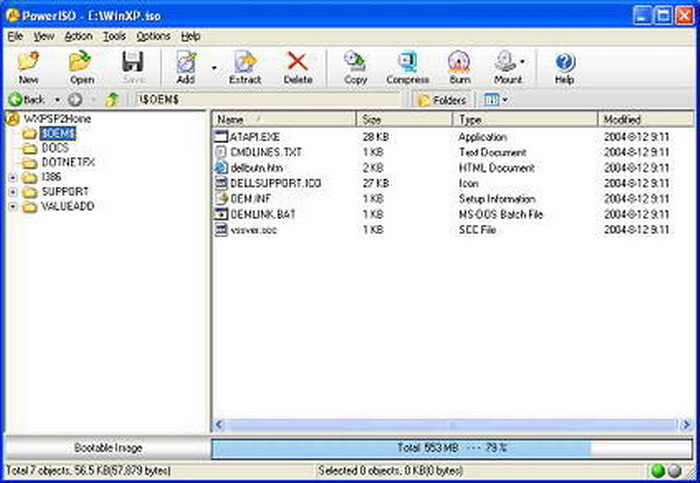The width and height of the screenshot is (700, 483).
Task: Open the Forward history dropdown arrow
Action: [93, 100]
